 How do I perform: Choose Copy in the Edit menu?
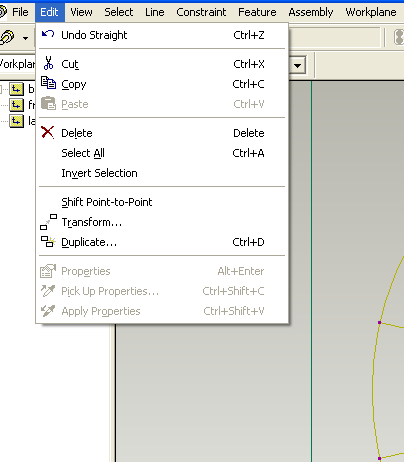162,84
